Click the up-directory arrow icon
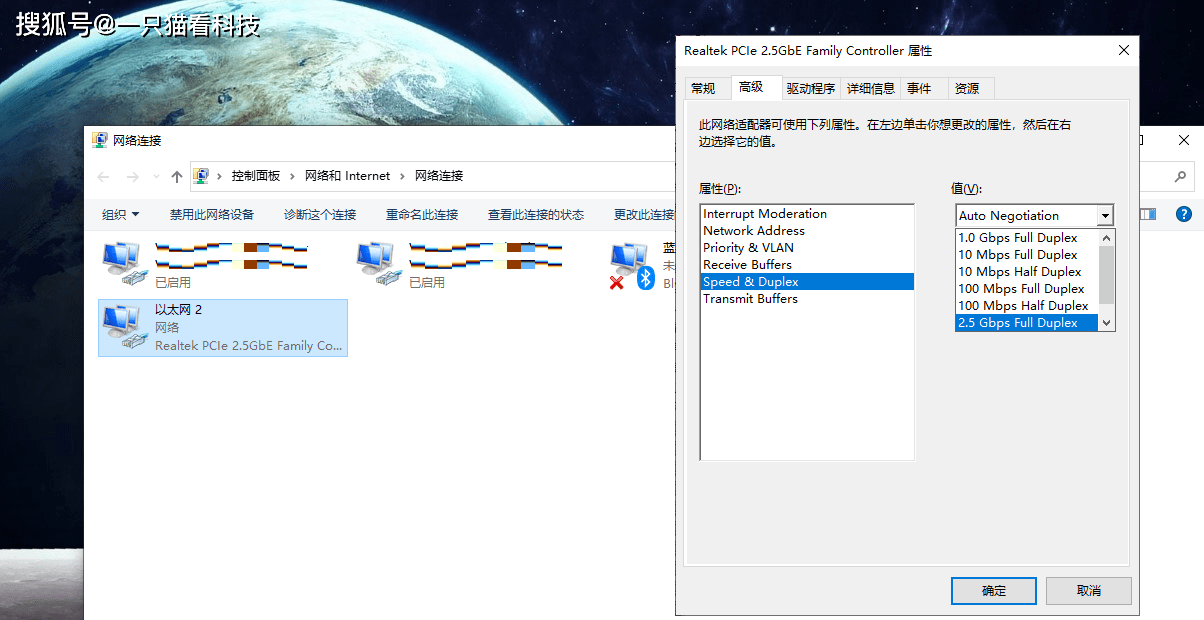1204x620 pixels. pos(177,176)
